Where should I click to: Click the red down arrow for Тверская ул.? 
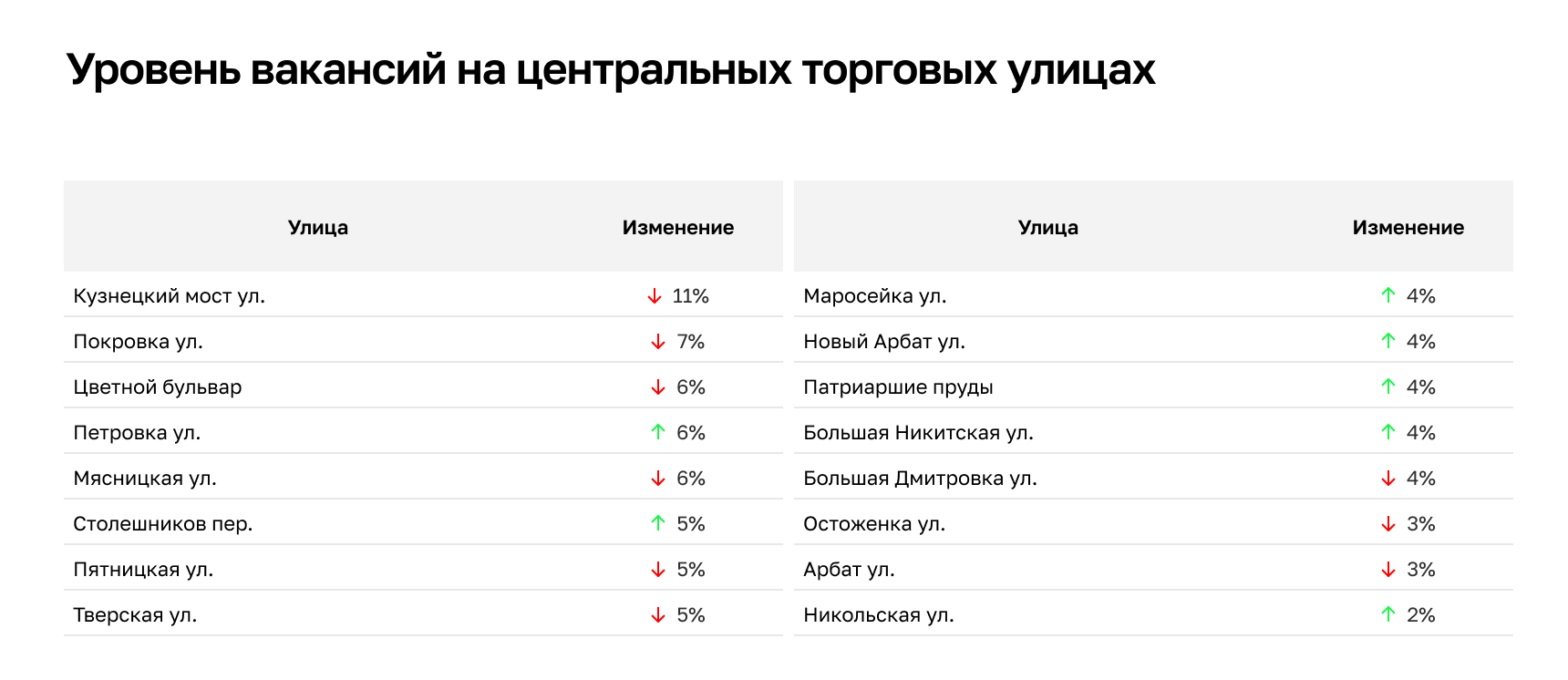[658, 615]
